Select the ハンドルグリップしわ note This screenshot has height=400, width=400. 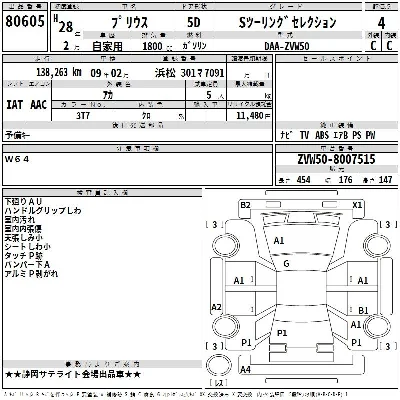[43, 211]
